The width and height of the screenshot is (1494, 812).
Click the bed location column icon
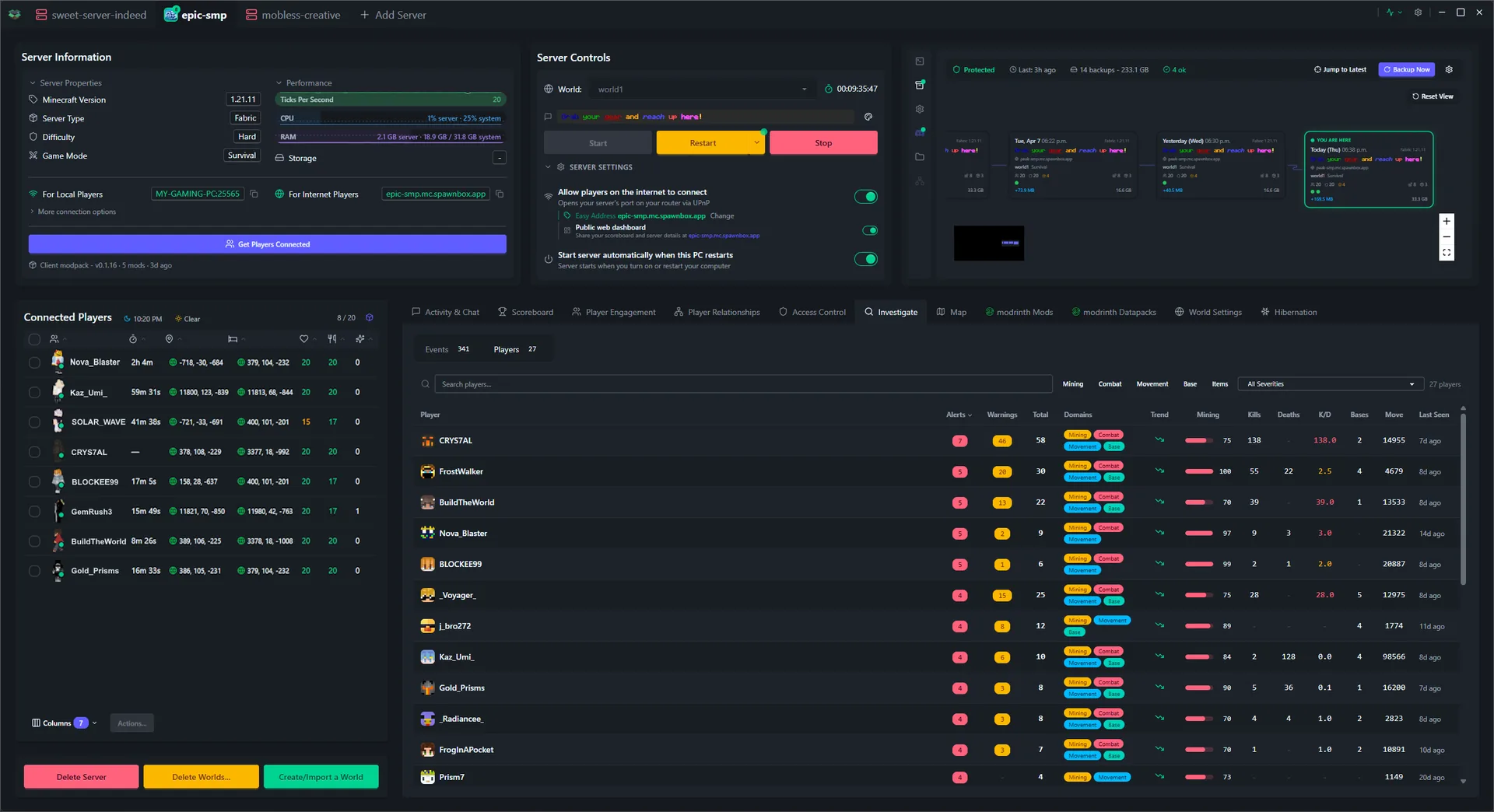tap(232, 339)
